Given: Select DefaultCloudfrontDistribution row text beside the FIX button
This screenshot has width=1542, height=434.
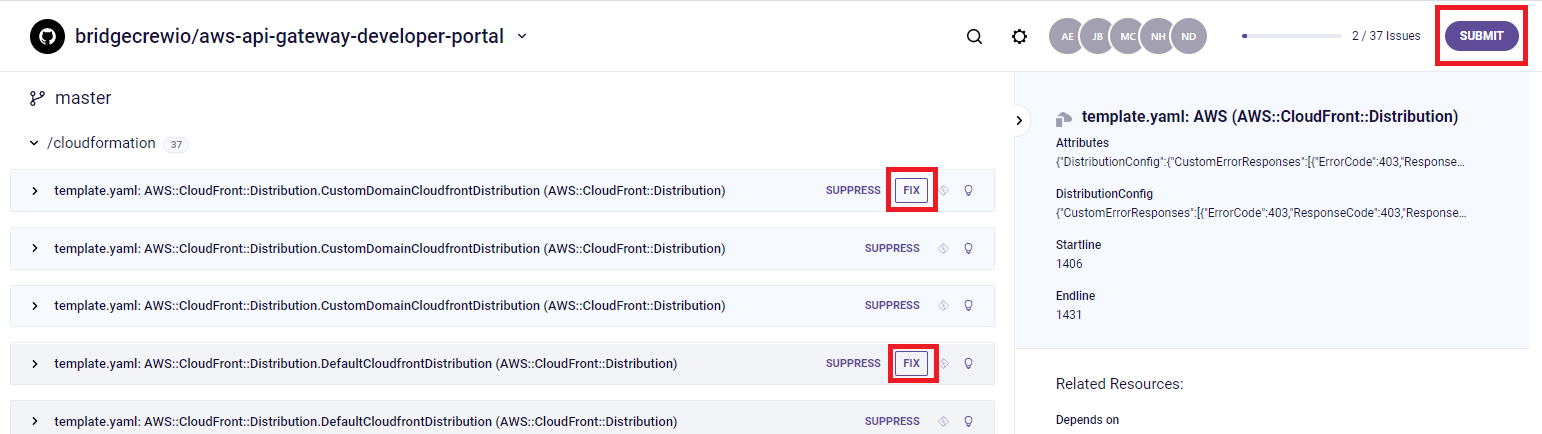Looking at the screenshot, I should click(366, 363).
